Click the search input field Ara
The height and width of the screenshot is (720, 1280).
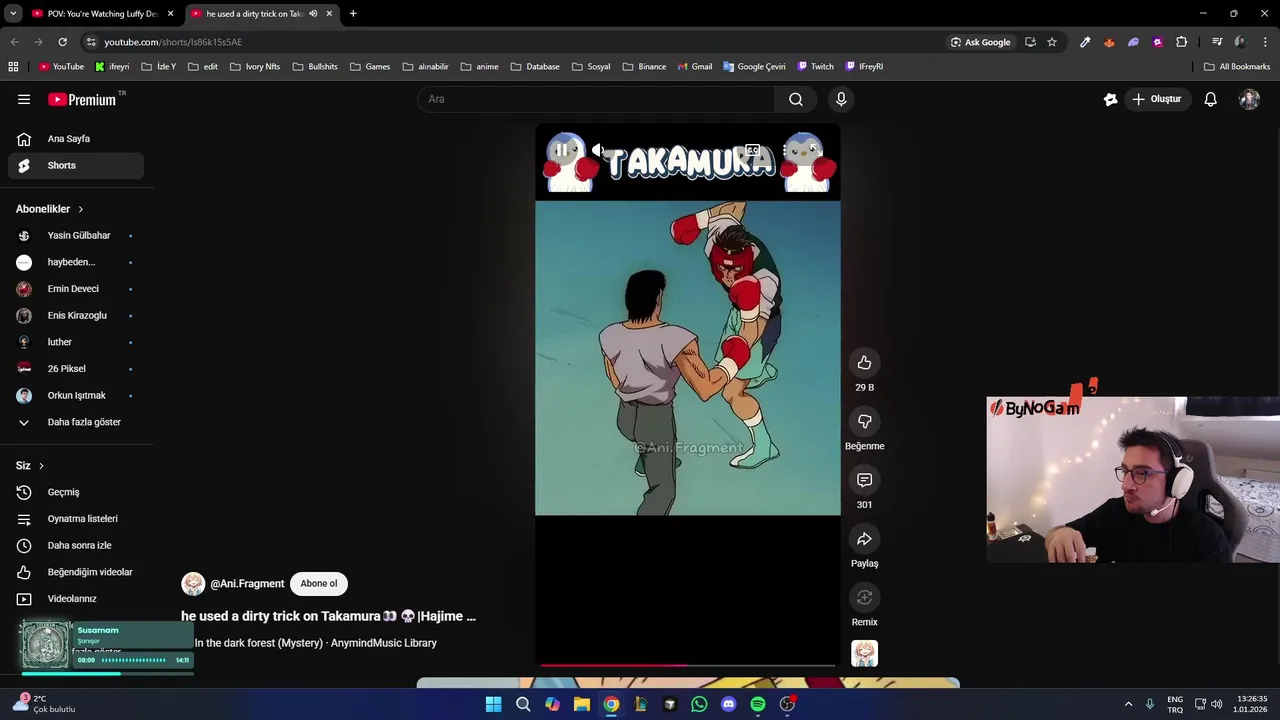(597, 99)
